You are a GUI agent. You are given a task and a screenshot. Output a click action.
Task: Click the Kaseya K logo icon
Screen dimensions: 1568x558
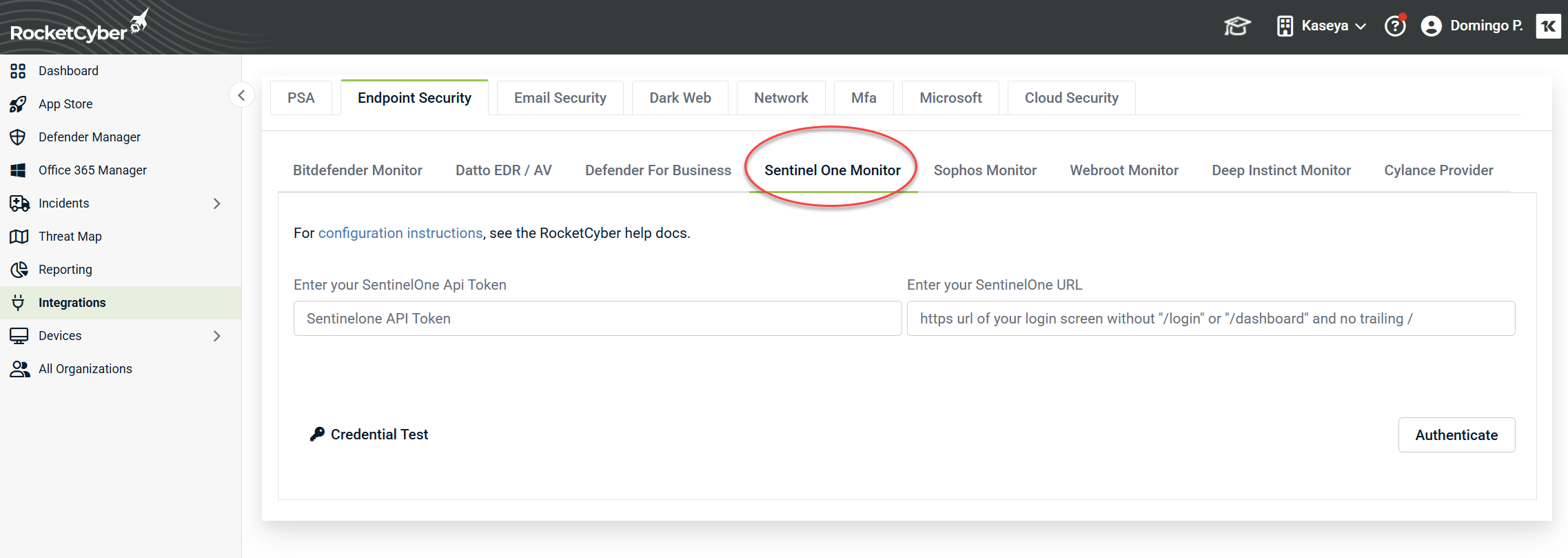(x=1548, y=26)
